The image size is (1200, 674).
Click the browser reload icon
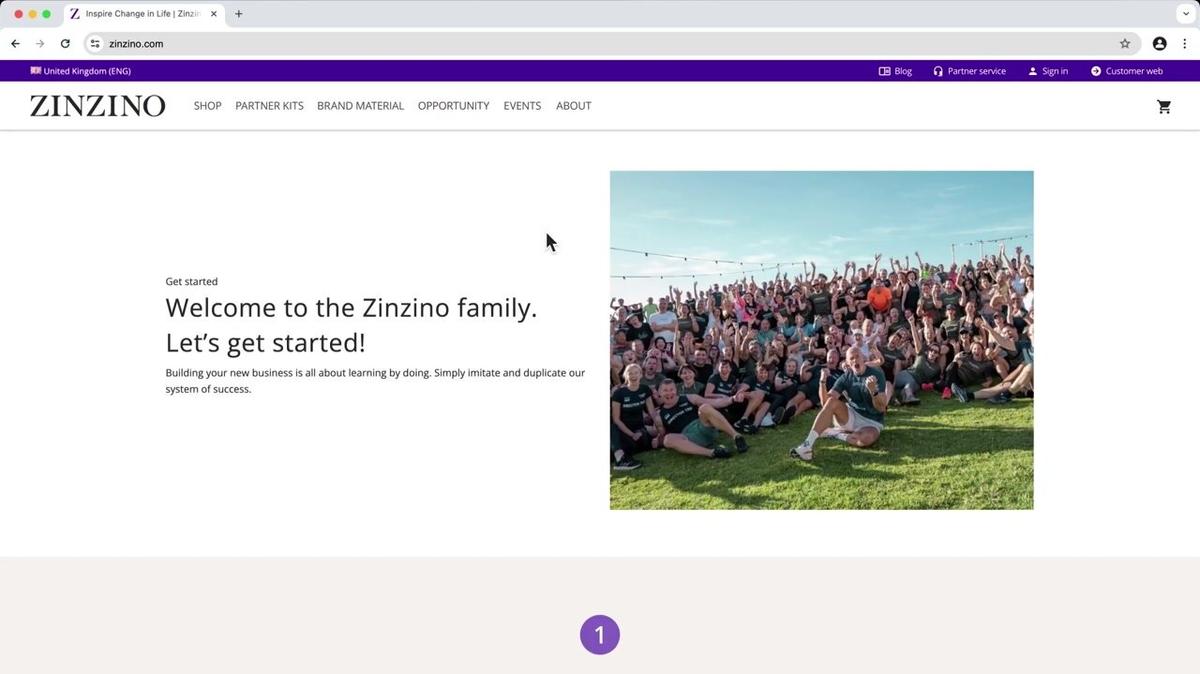coord(65,44)
